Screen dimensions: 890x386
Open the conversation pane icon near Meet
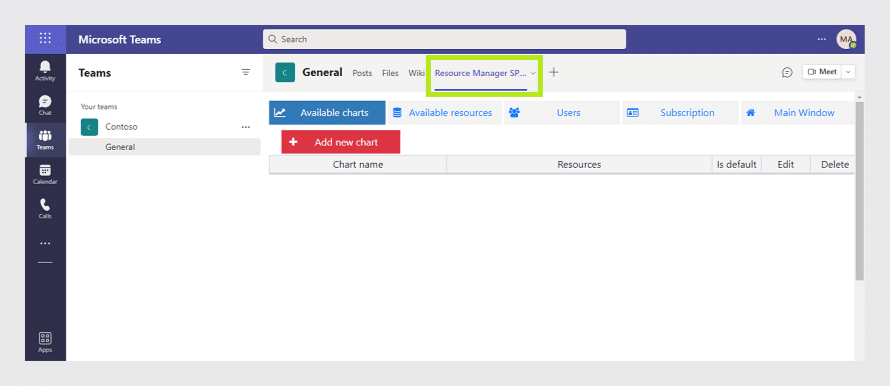pos(787,72)
